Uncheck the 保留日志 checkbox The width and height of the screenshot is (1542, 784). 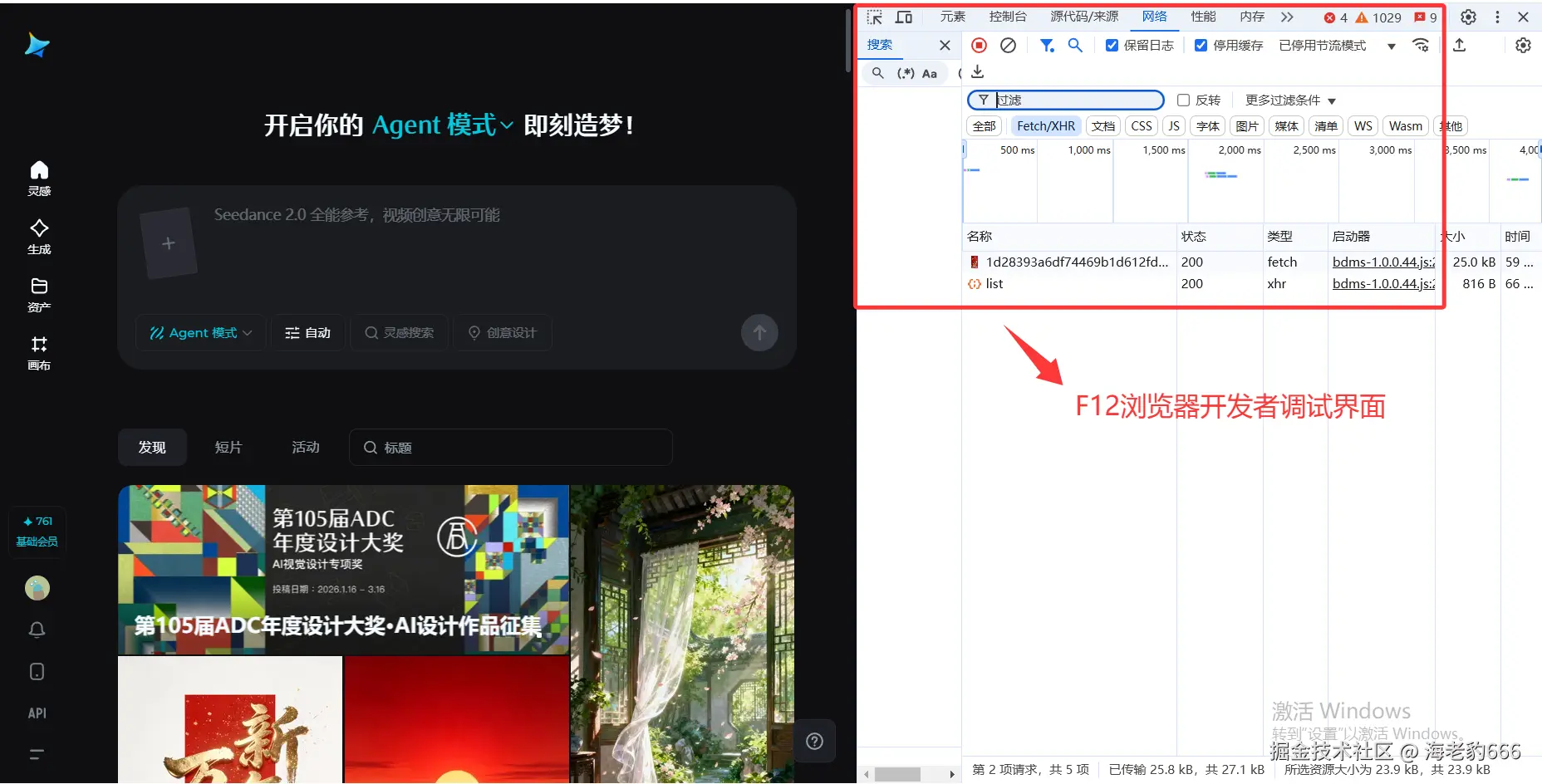1112,45
